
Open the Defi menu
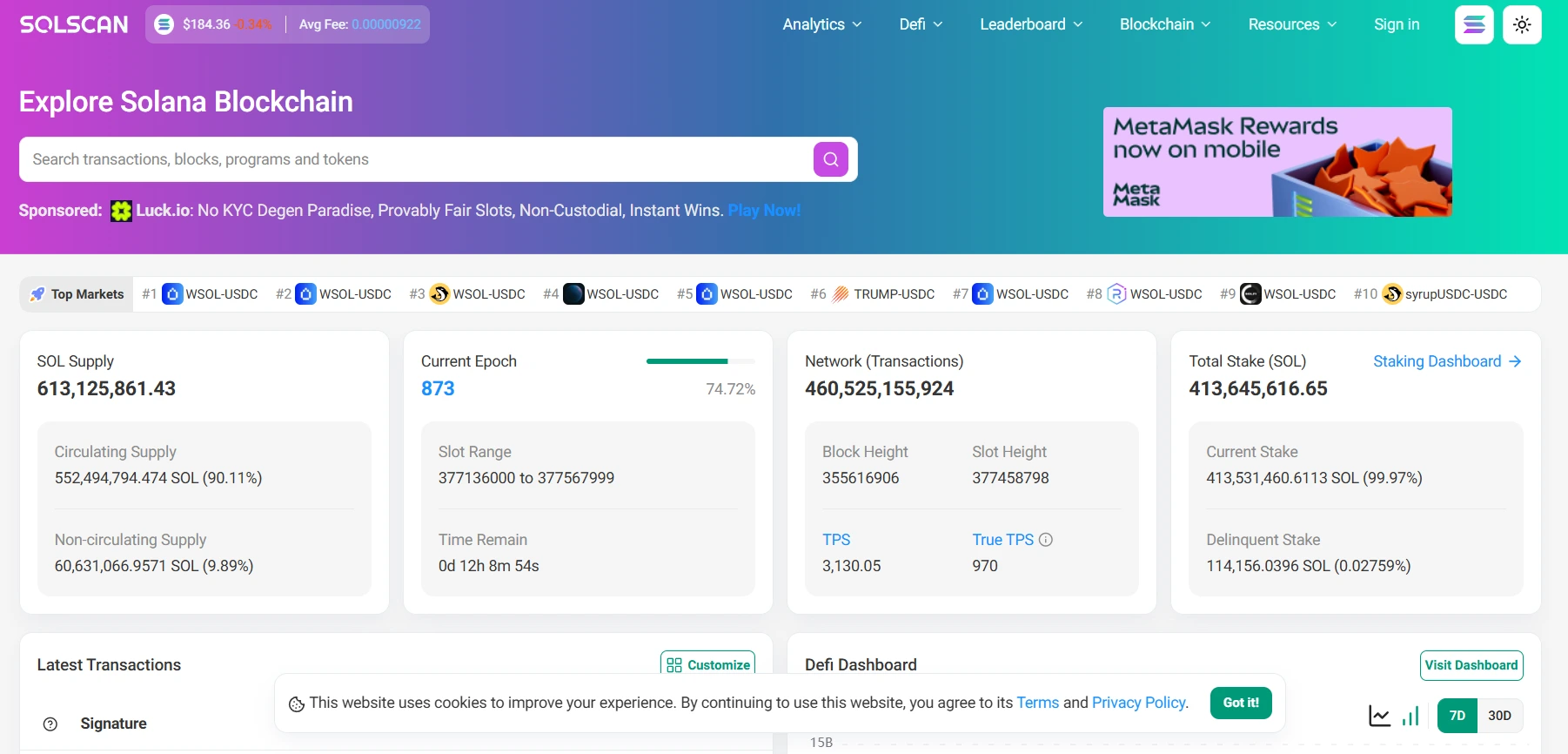920,24
